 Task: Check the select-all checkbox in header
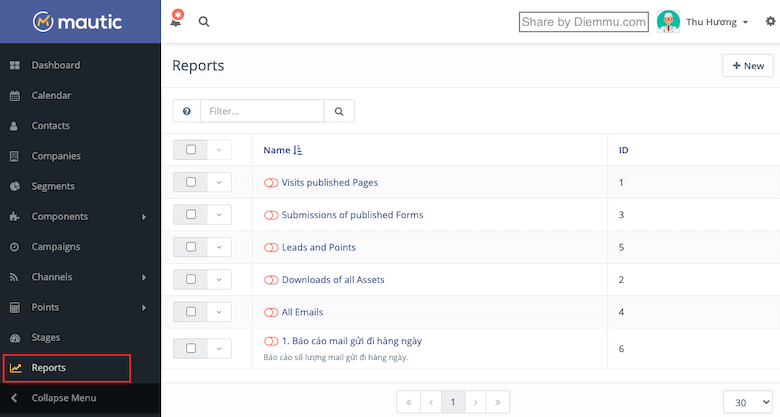click(191, 150)
